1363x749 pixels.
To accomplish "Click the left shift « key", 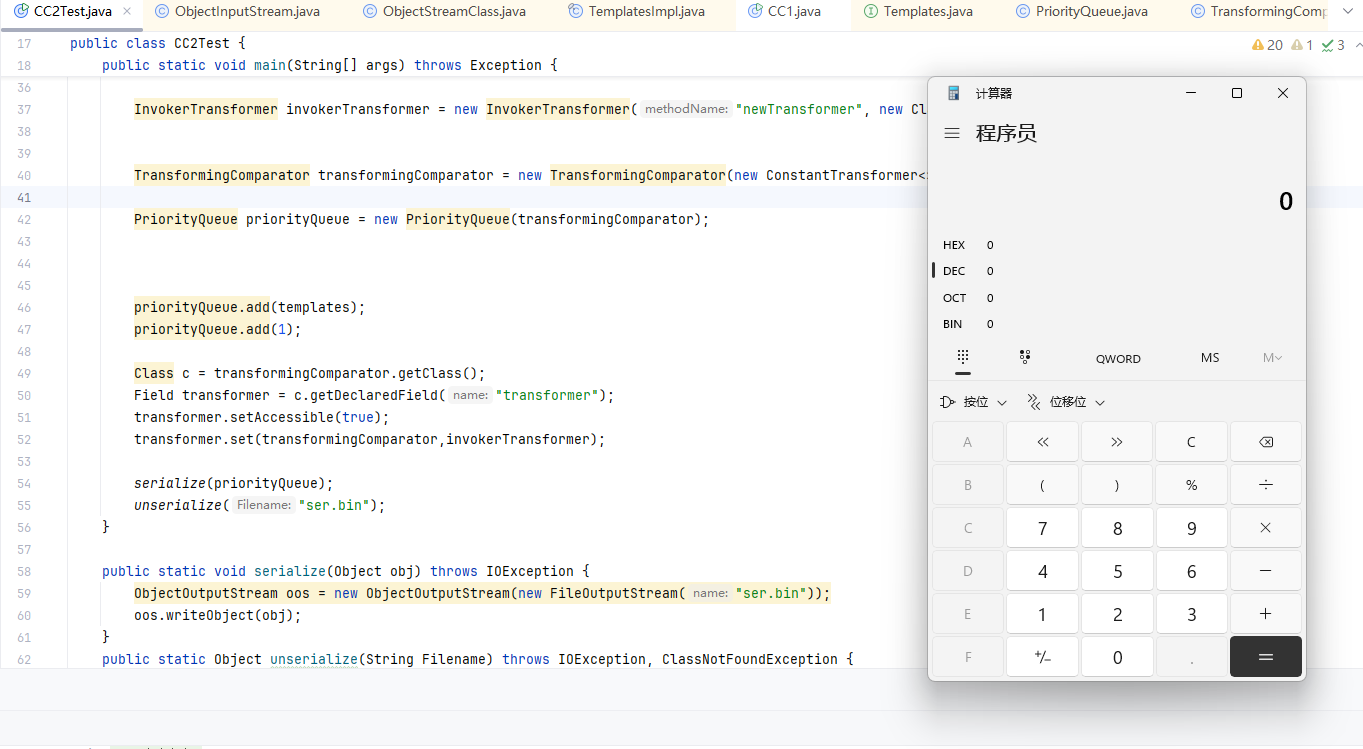I will (1042, 442).
